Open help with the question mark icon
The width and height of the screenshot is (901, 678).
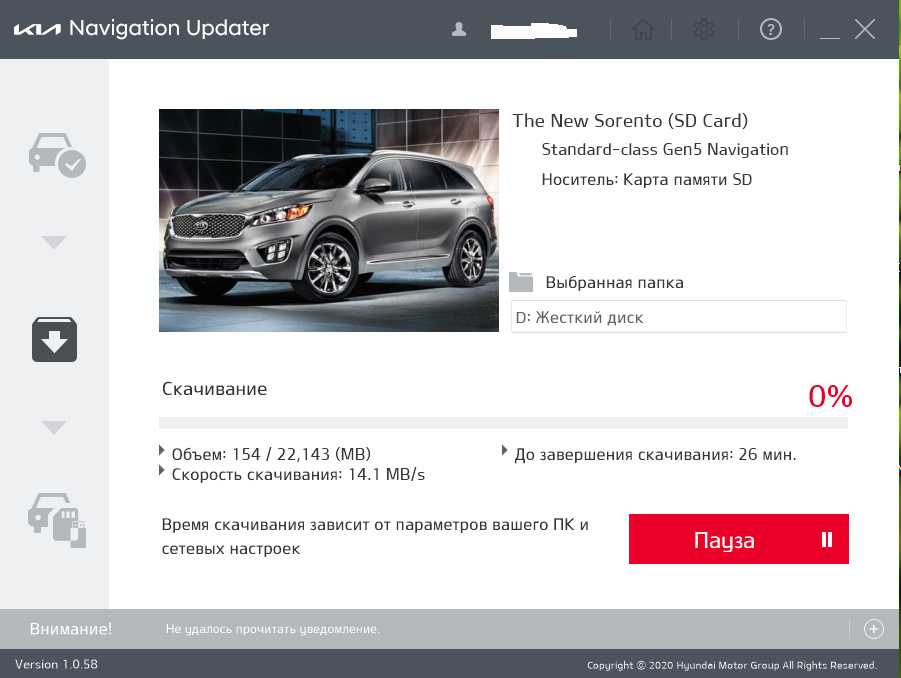click(771, 29)
